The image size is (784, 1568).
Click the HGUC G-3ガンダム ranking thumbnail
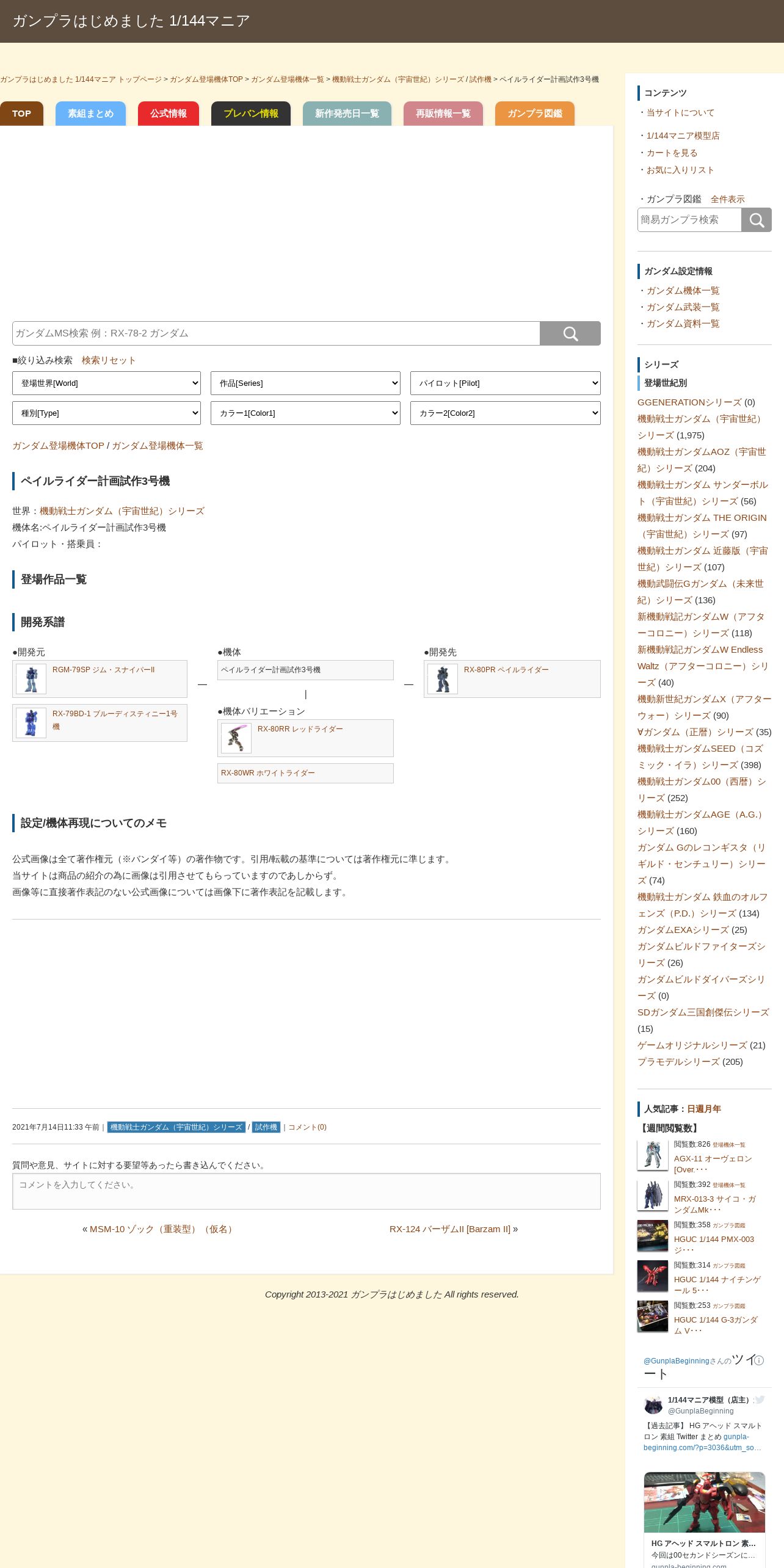pos(653,1316)
